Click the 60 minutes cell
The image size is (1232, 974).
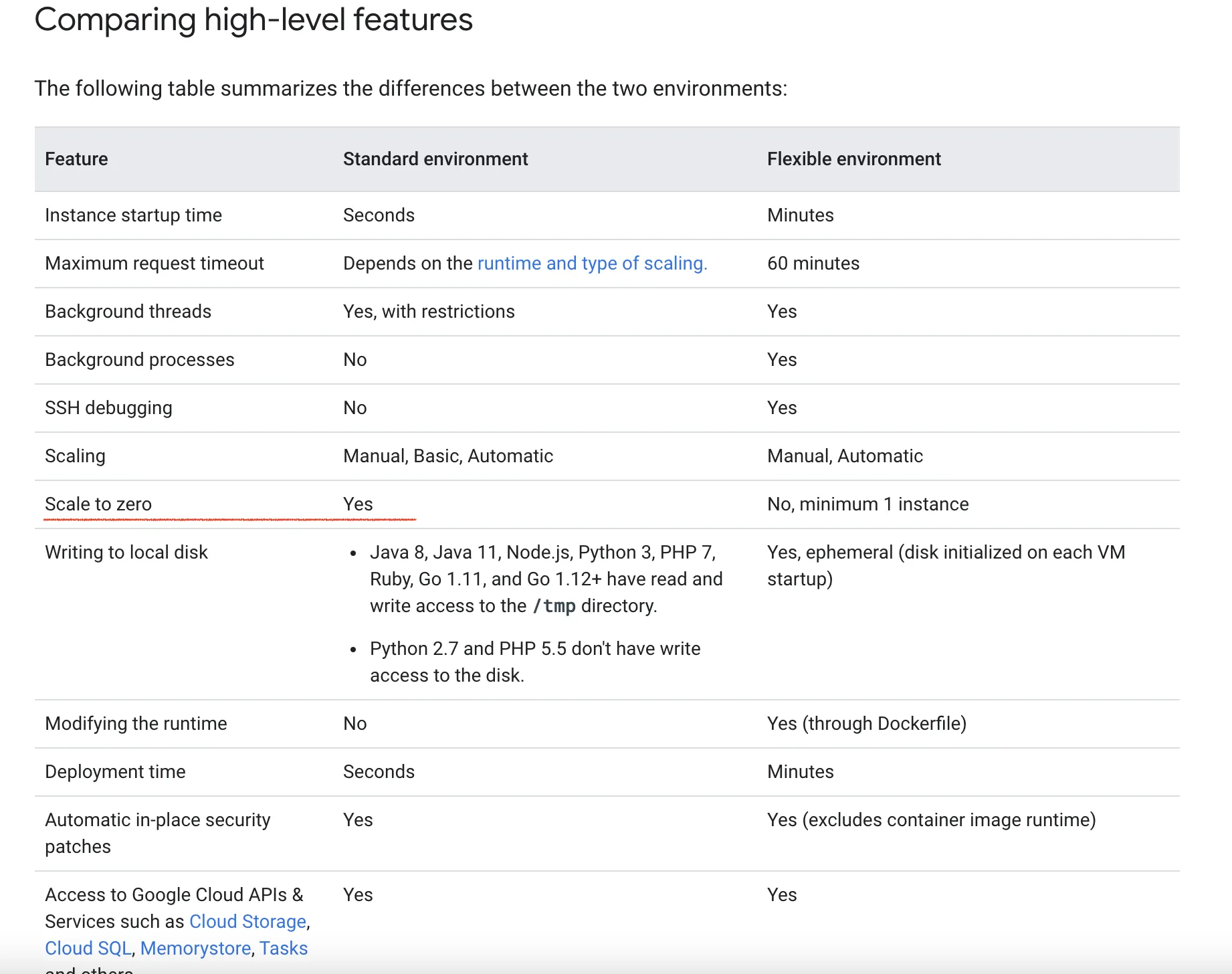click(x=813, y=264)
